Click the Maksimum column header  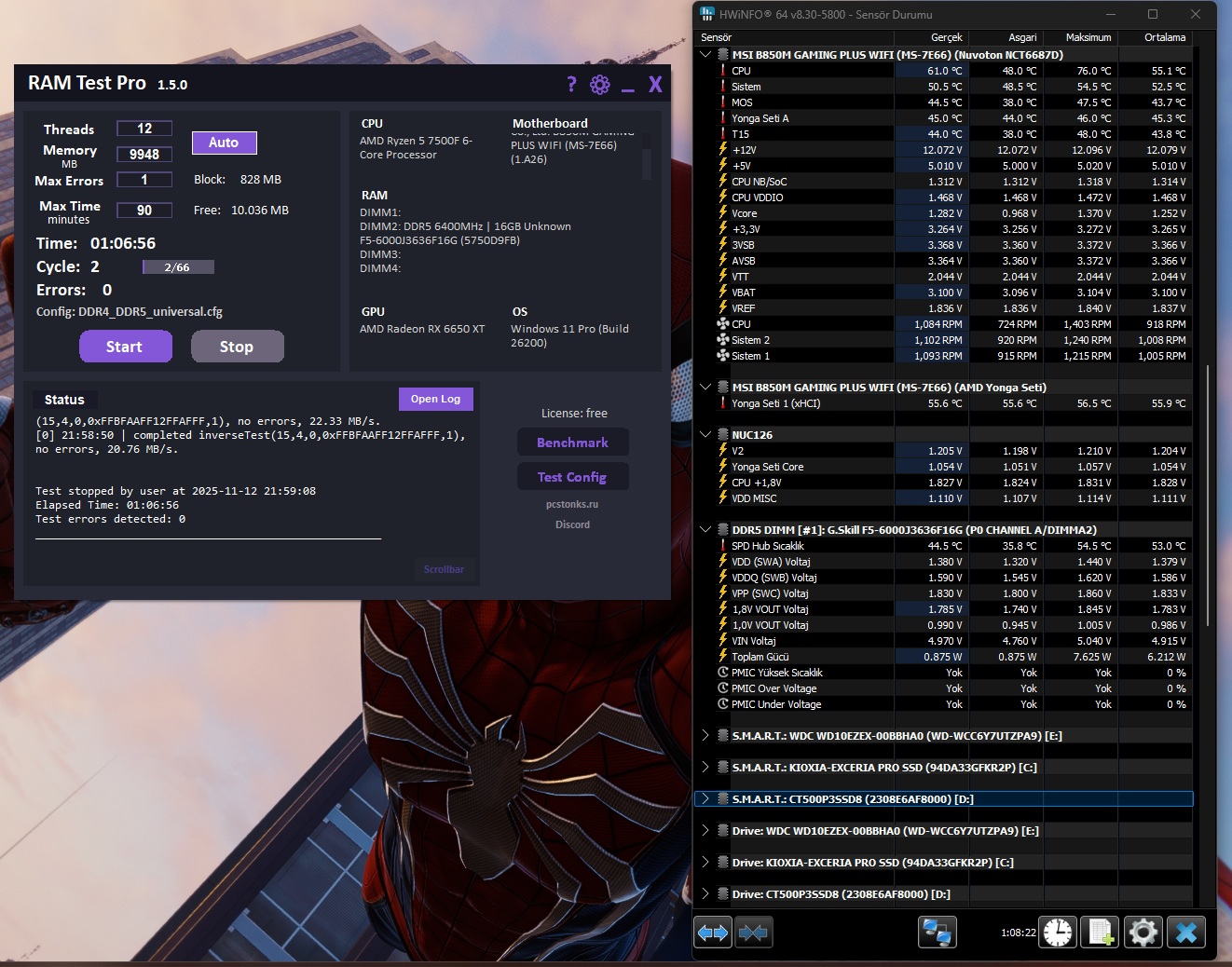(x=1081, y=37)
